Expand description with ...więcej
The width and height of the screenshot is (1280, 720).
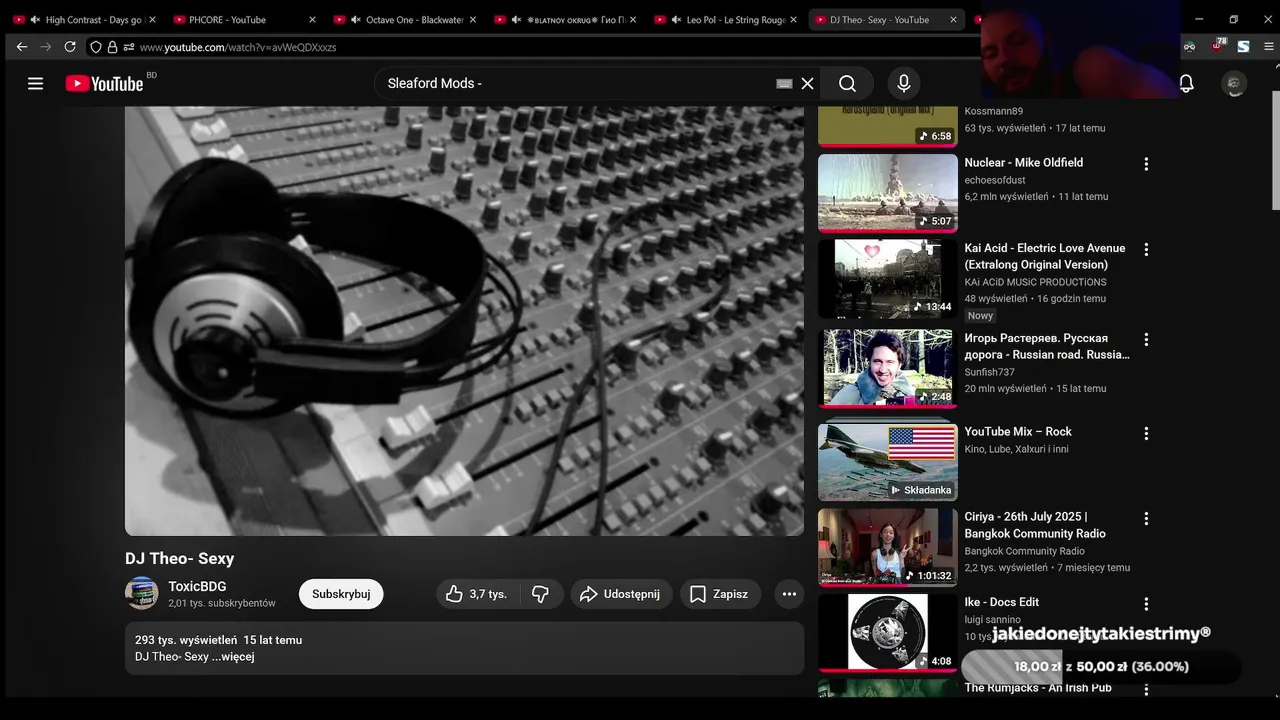(233, 657)
